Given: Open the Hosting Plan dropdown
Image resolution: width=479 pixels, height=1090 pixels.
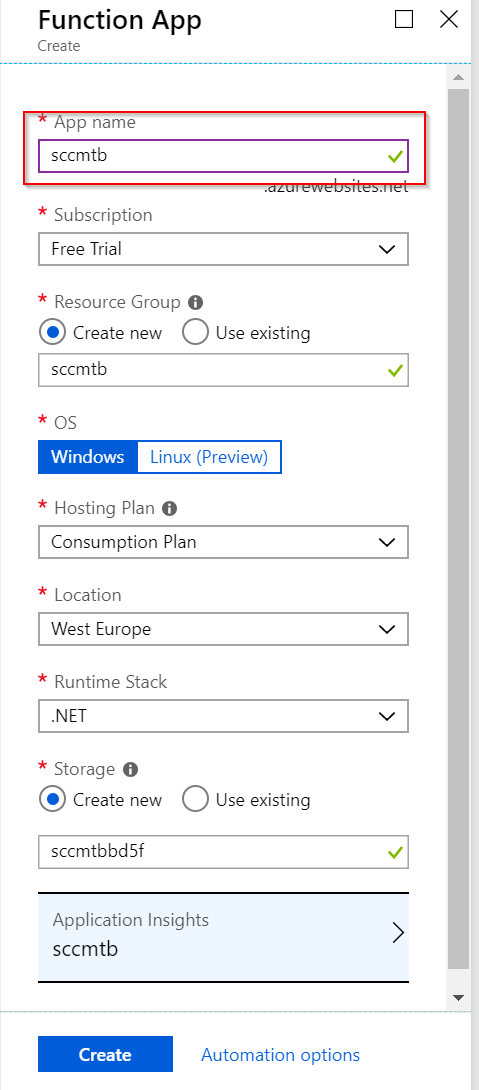Looking at the screenshot, I should coord(223,542).
